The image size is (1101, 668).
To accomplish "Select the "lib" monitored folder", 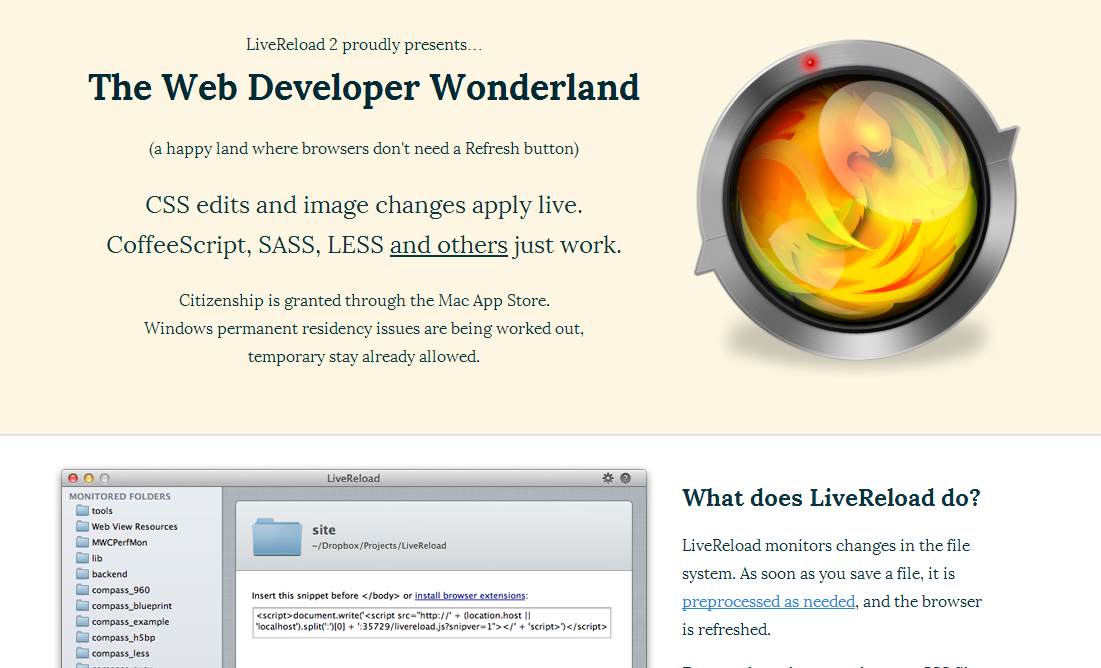I will pos(89,558).
